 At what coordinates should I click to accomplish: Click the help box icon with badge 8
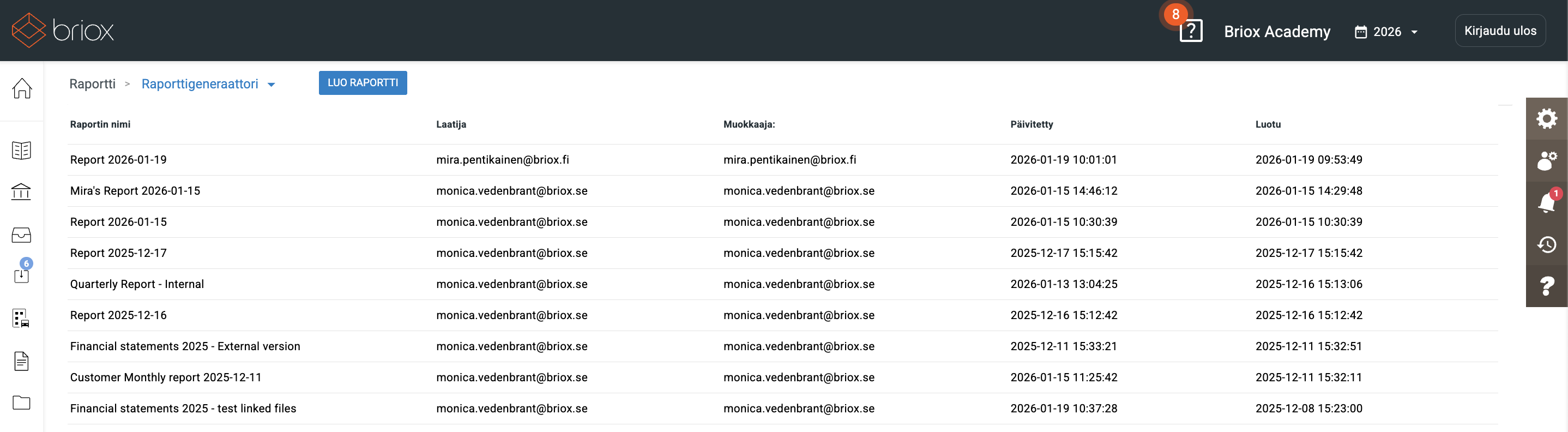tap(1191, 31)
